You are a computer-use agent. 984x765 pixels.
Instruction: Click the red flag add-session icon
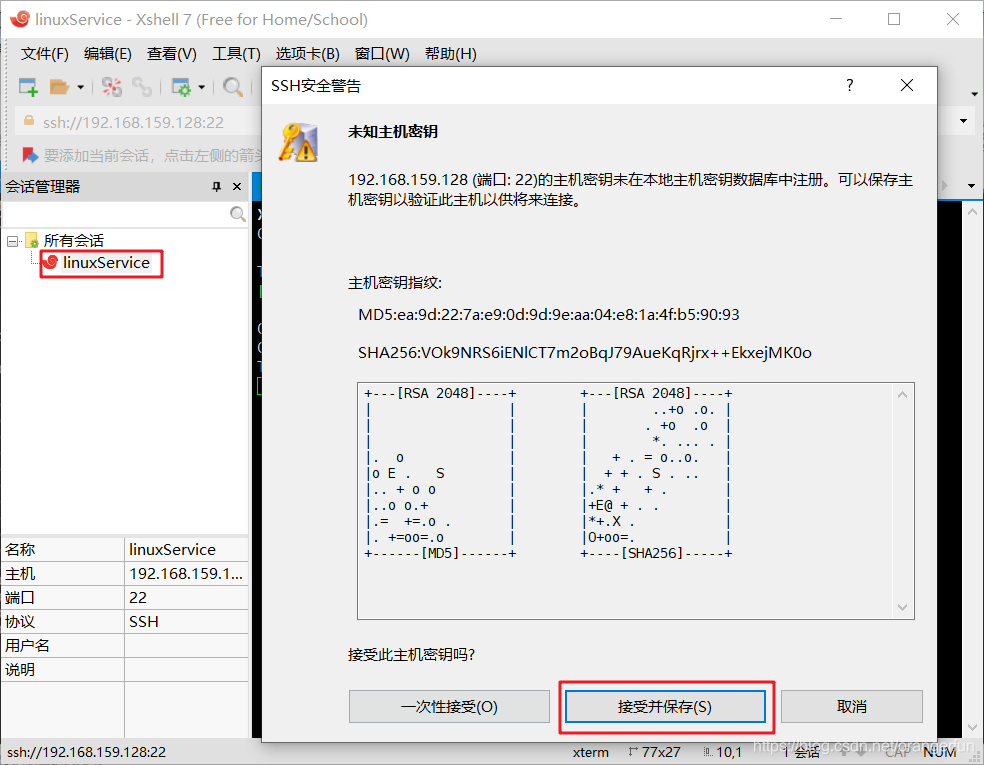pyautogui.click(x=29, y=154)
